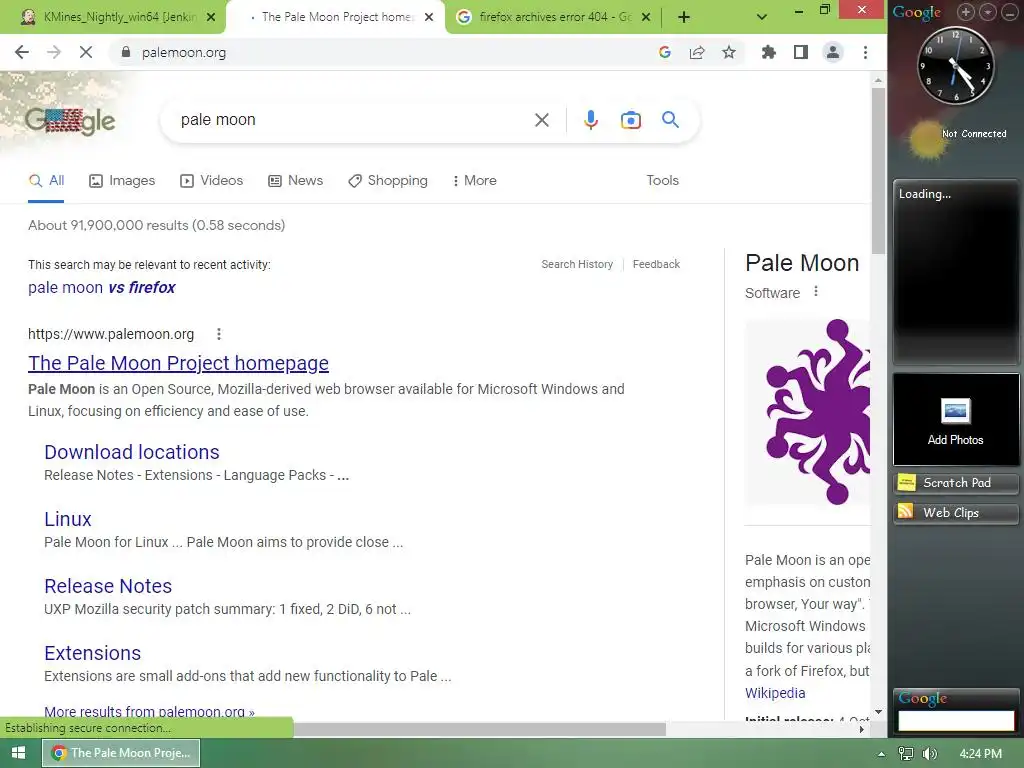This screenshot has width=1024, height=768.
Task: Open a new browser tab
Action: [x=684, y=17]
